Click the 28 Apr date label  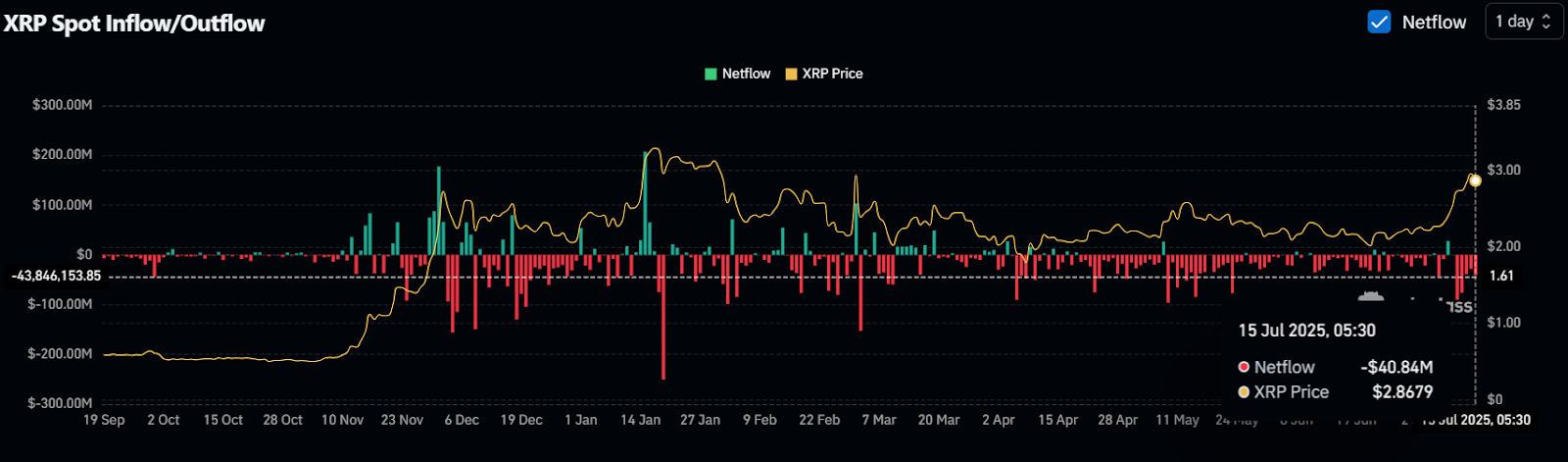point(1118,420)
